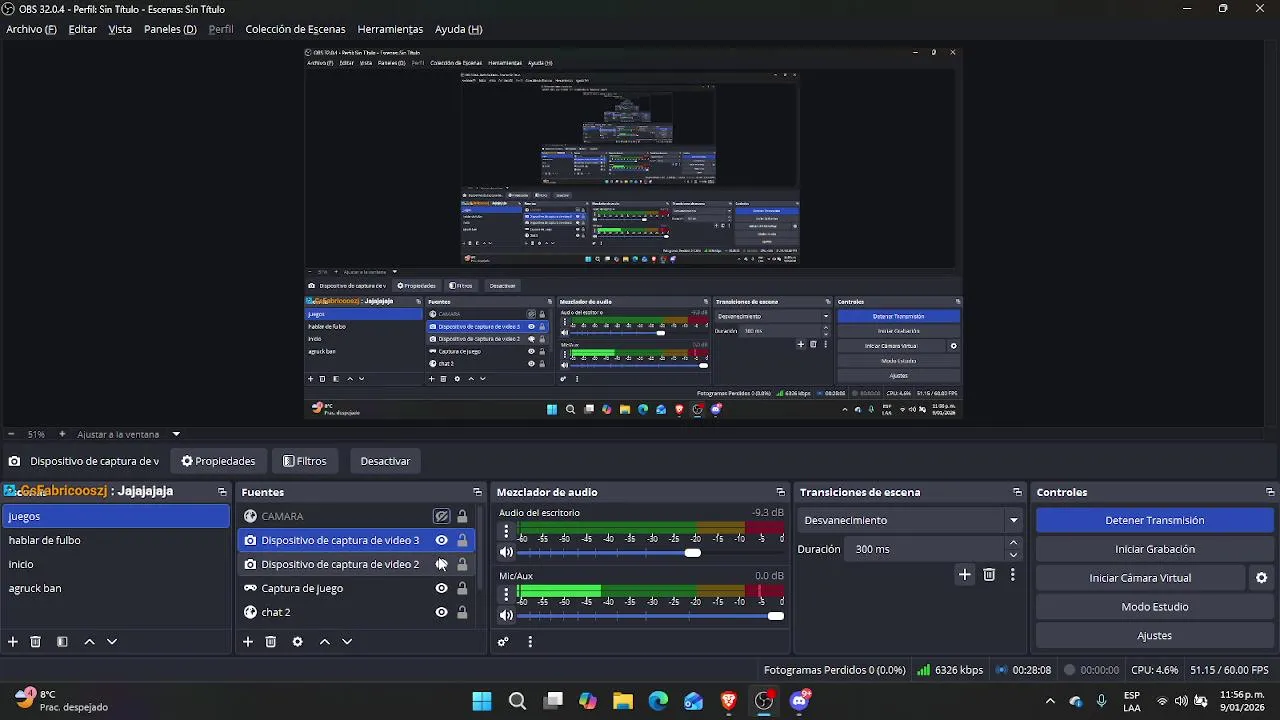This screenshot has width=1280, height=720.
Task: Open advanced audio properties gears icon
Action: pyautogui.click(x=503, y=642)
